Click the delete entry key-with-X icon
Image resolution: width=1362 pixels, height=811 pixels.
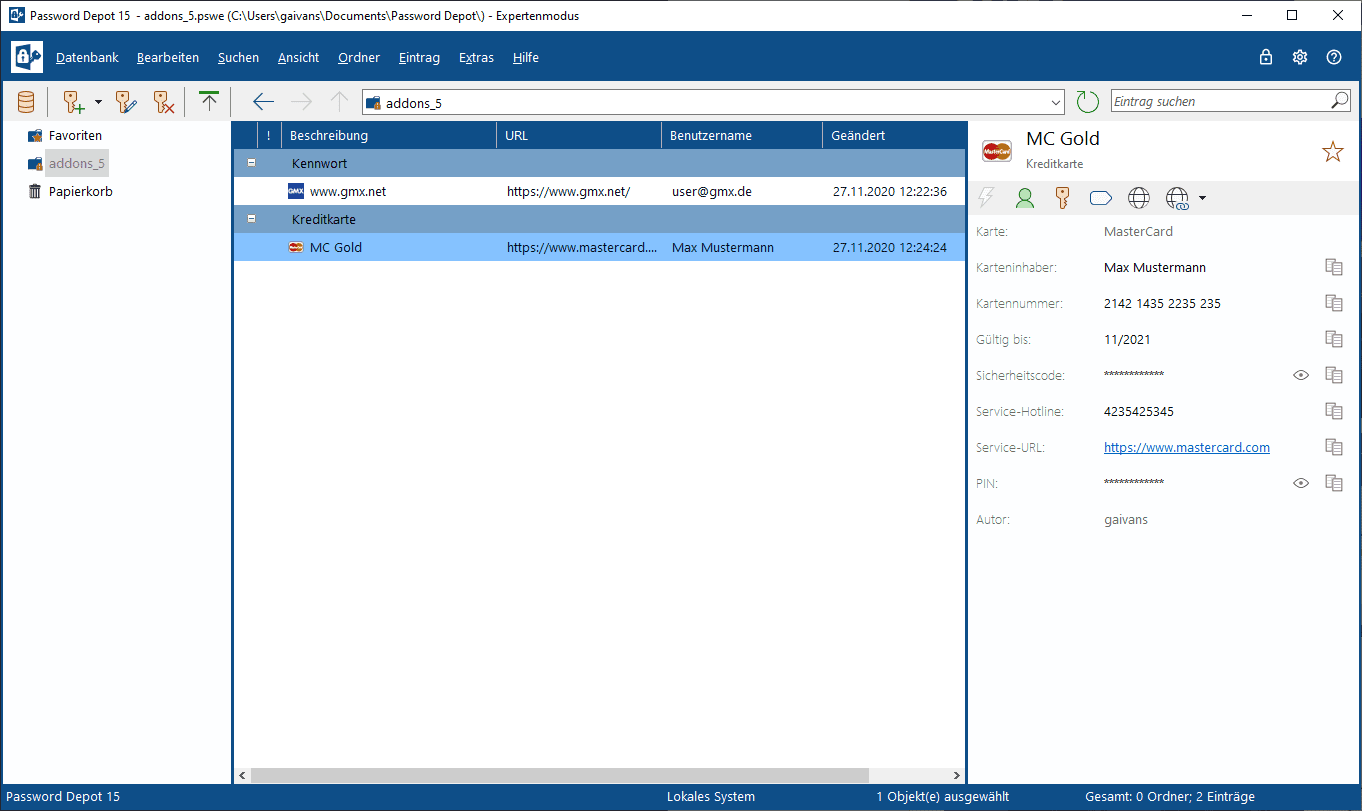[164, 101]
